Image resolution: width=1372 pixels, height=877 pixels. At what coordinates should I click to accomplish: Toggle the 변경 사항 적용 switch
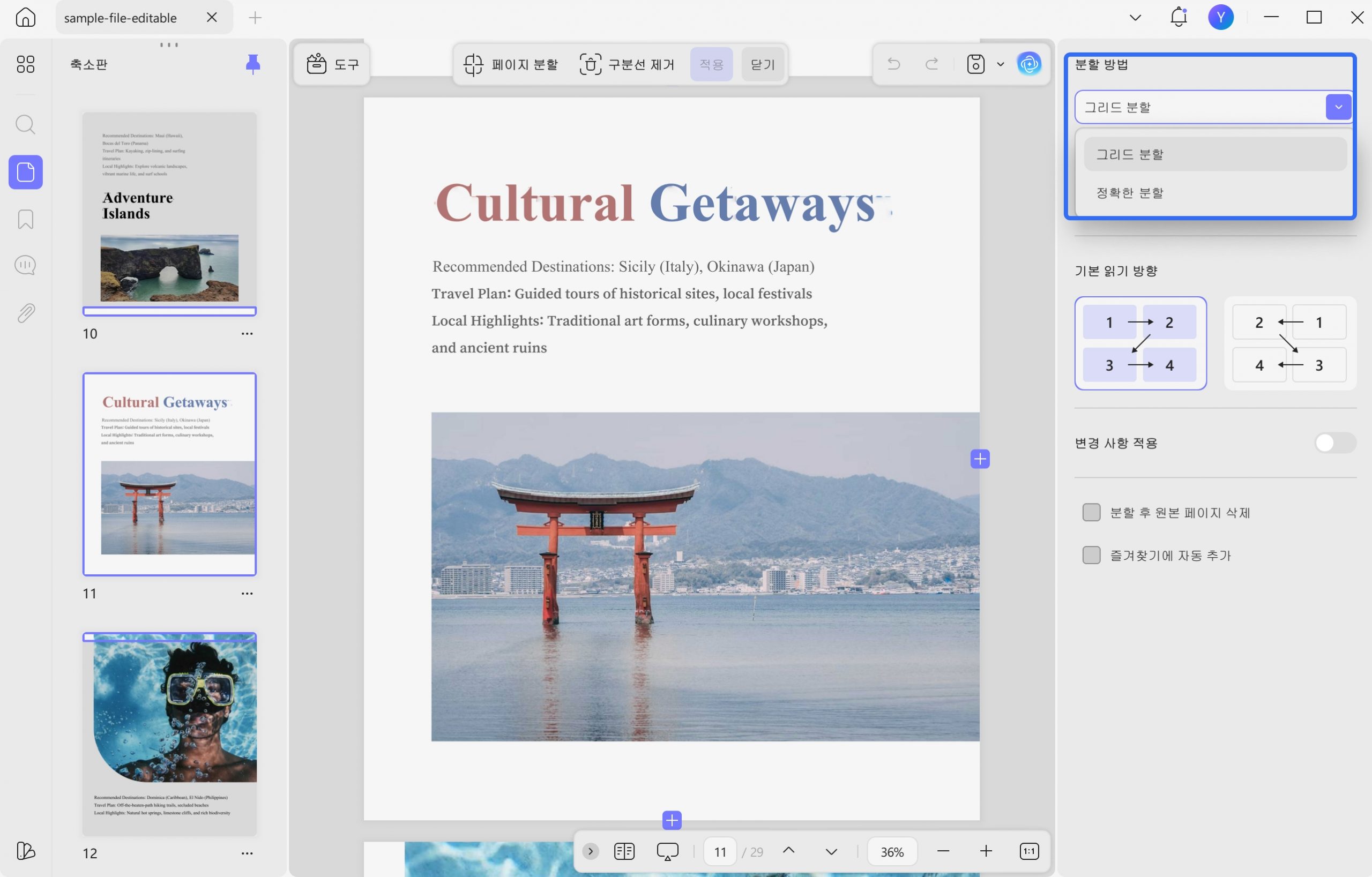(x=1335, y=443)
